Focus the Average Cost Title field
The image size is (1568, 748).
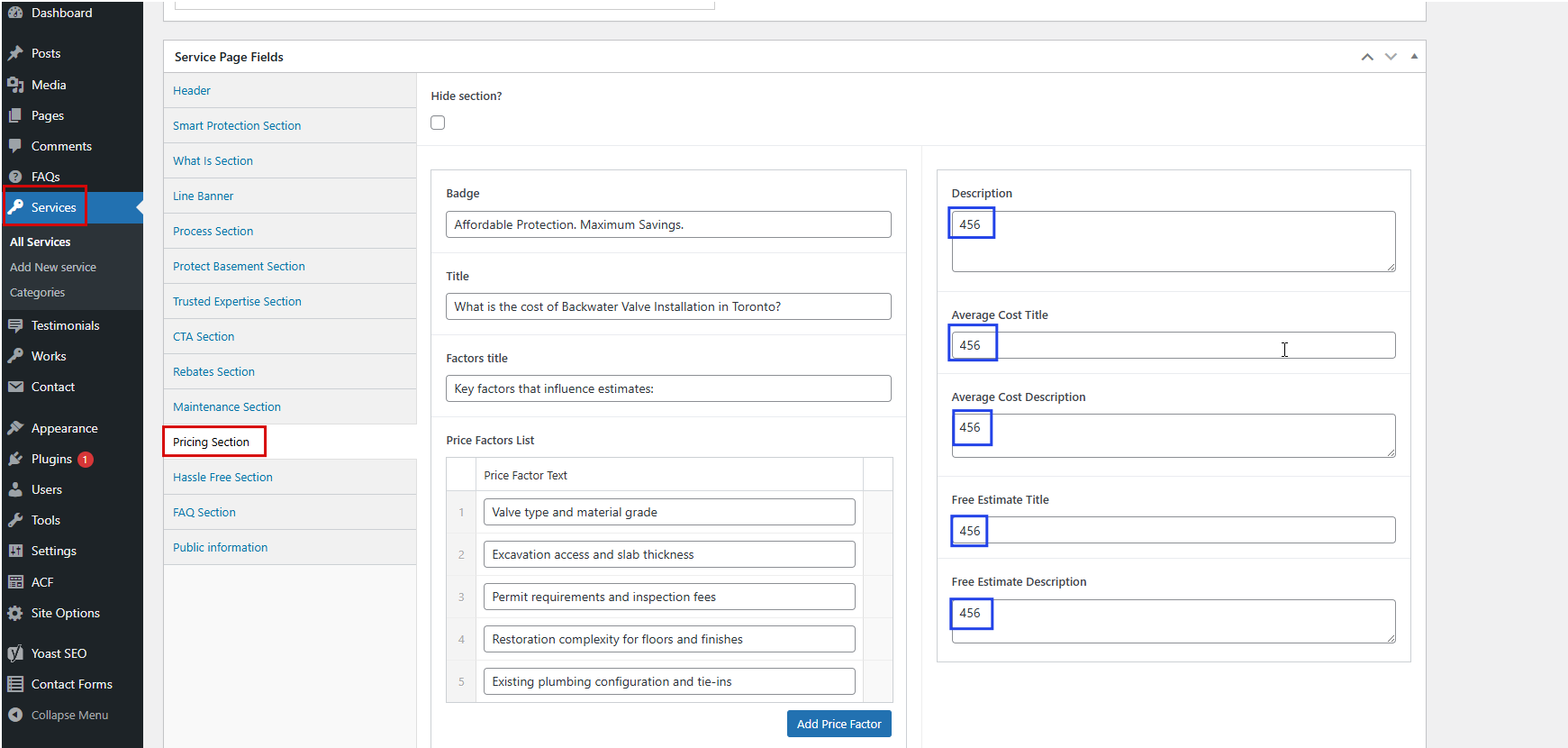(x=1173, y=345)
